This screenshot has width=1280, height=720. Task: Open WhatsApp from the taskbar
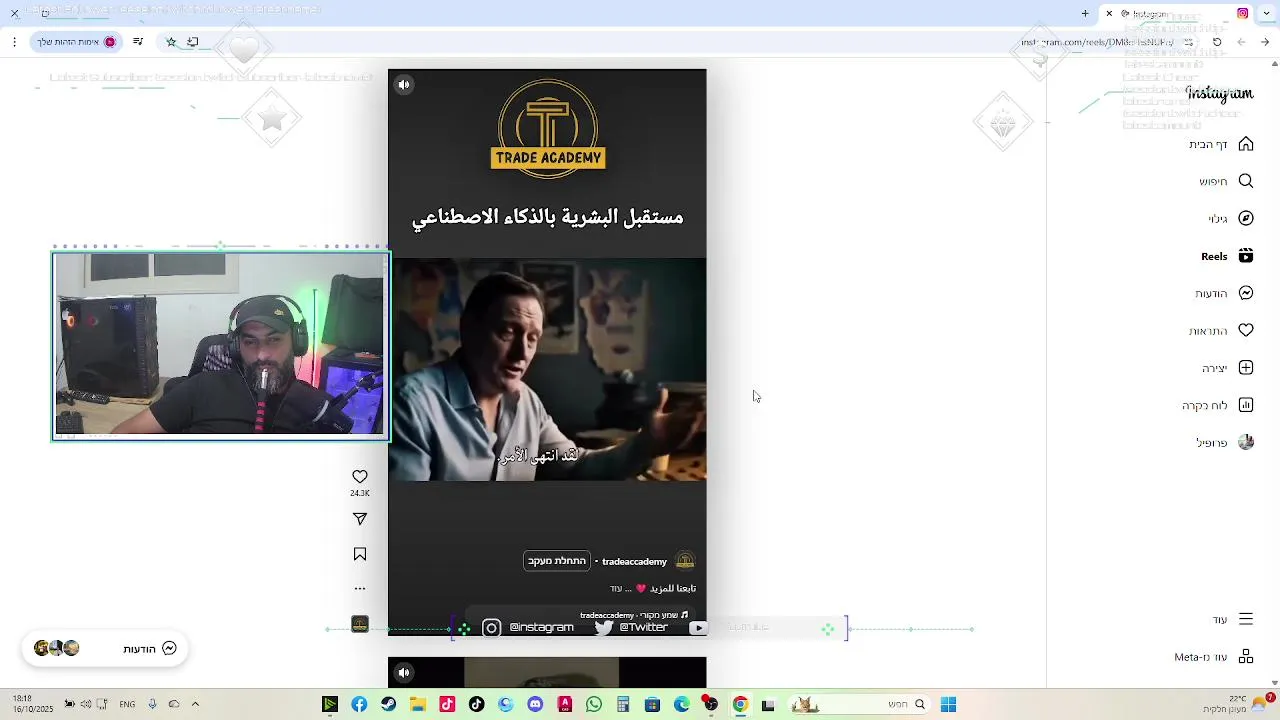[x=594, y=705]
